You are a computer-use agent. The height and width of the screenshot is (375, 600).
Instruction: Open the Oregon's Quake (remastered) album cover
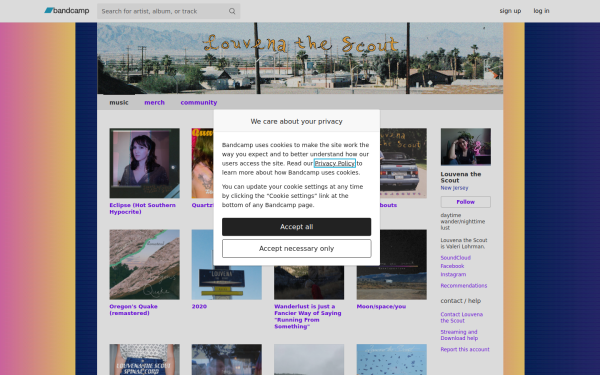click(x=144, y=264)
